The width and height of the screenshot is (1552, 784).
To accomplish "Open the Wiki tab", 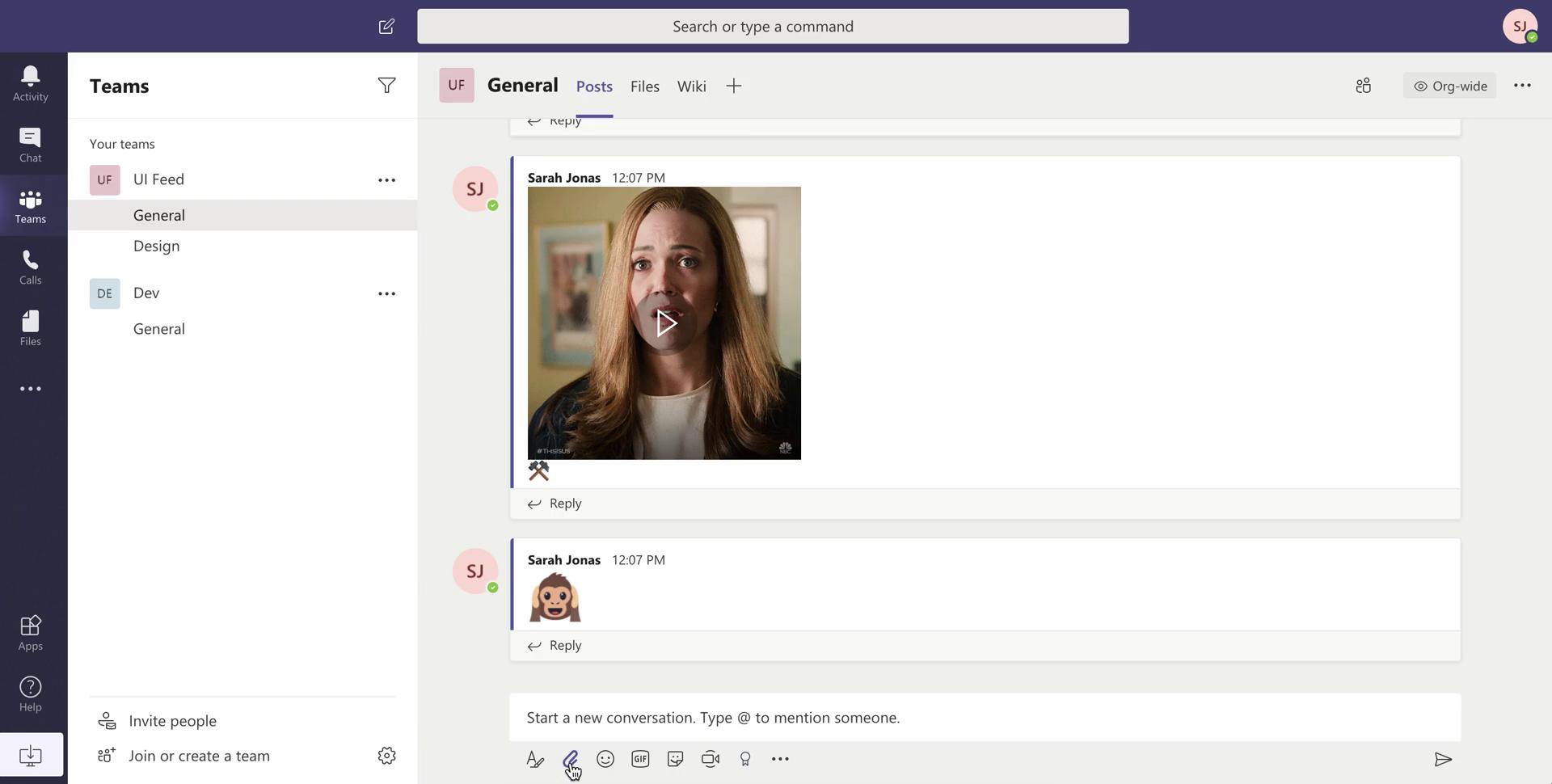I will tap(692, 86).
